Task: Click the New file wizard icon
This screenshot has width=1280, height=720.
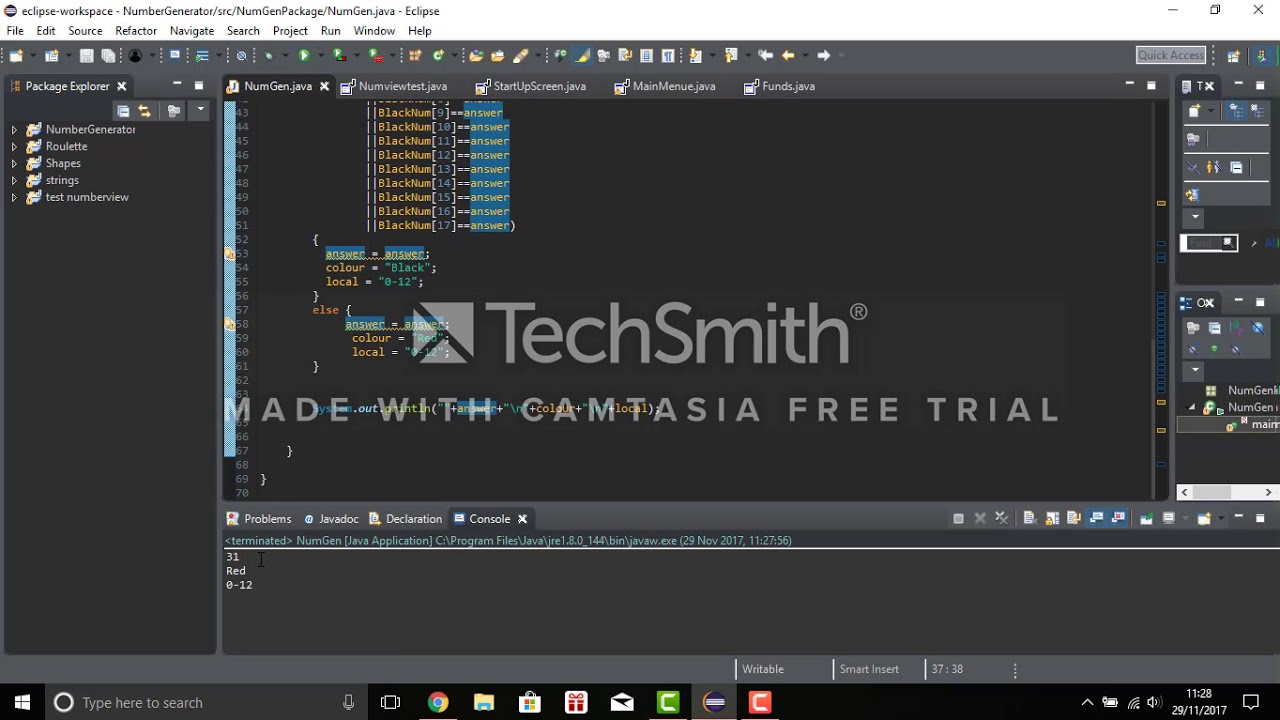Action: point(15,55)
